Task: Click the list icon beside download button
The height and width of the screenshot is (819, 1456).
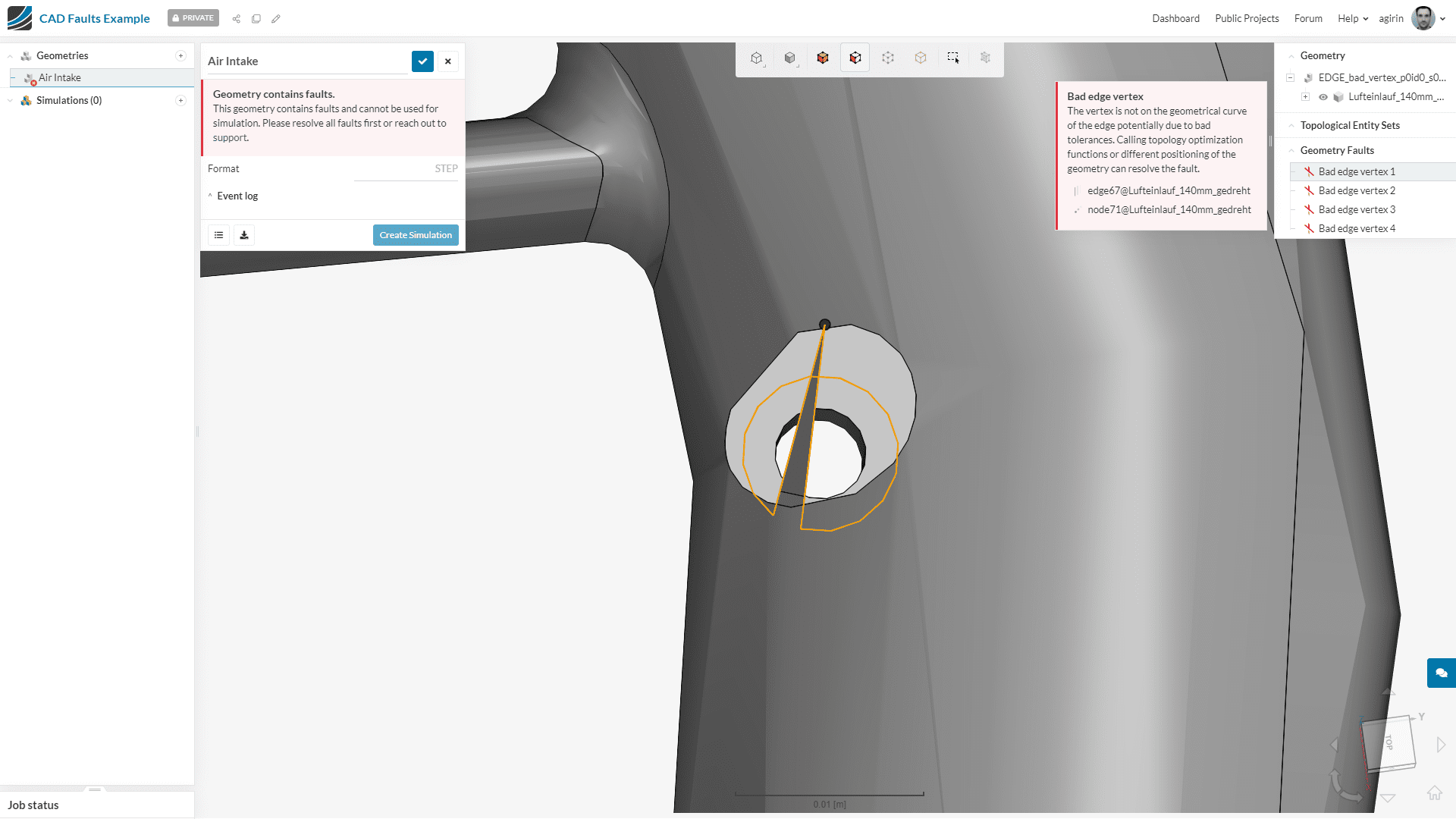Action: point(219,235)
